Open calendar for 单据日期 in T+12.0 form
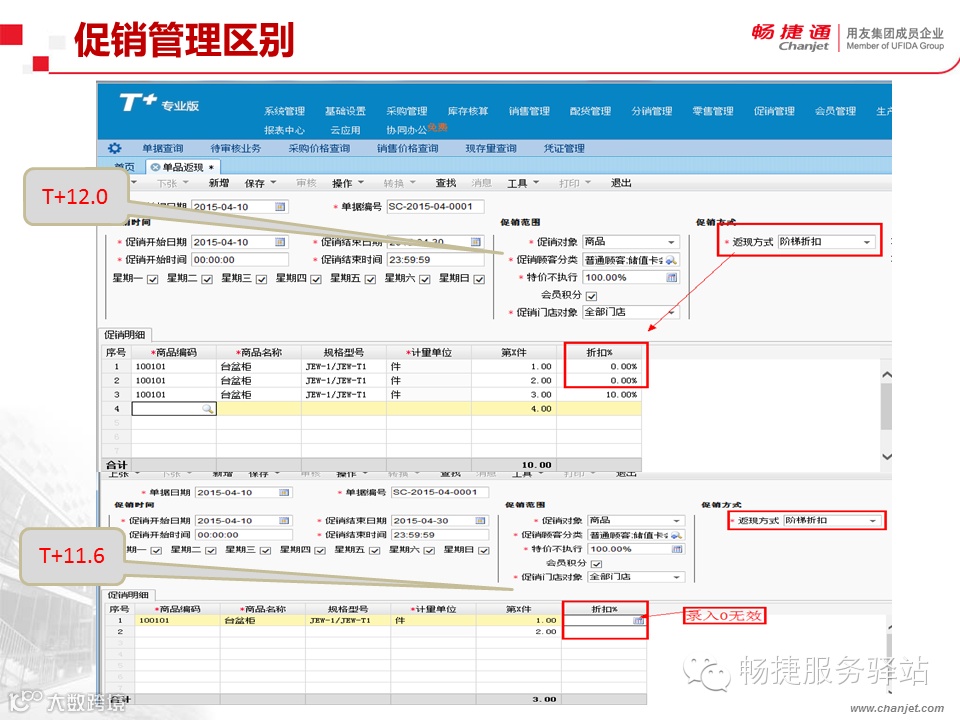This screenshot has height=720, width=960. 280,207
